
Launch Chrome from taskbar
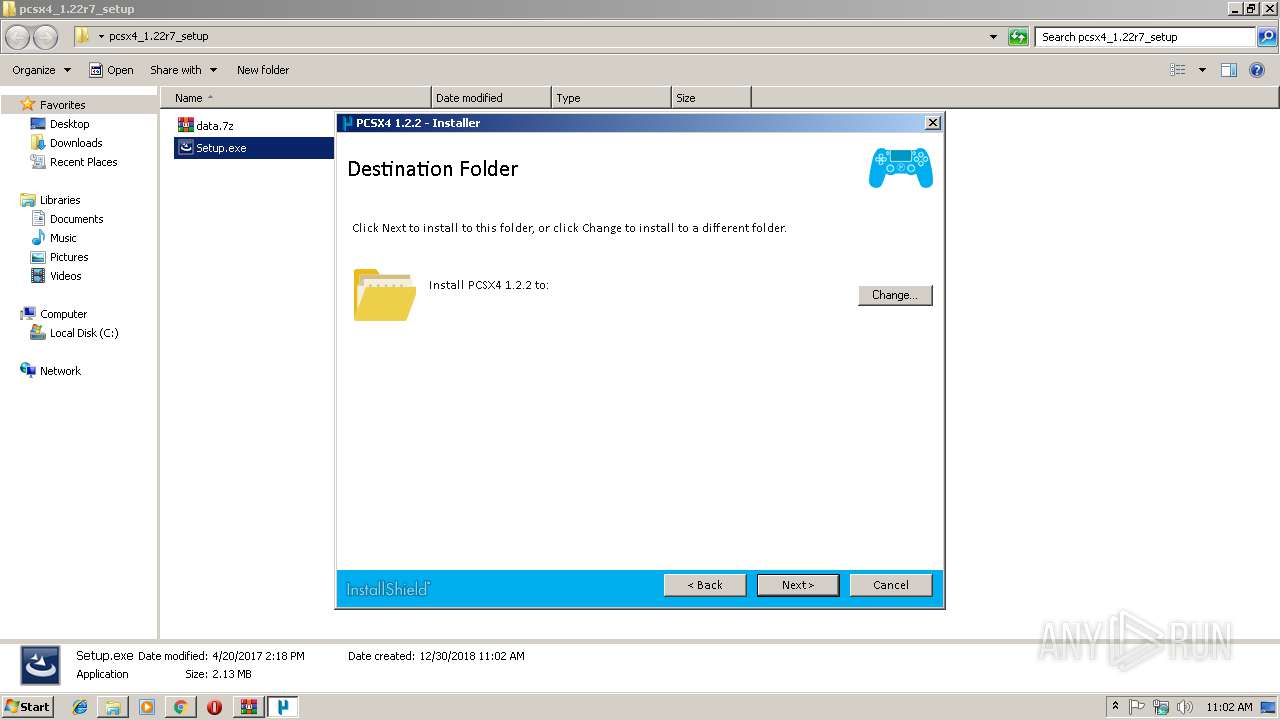point(180,707)
